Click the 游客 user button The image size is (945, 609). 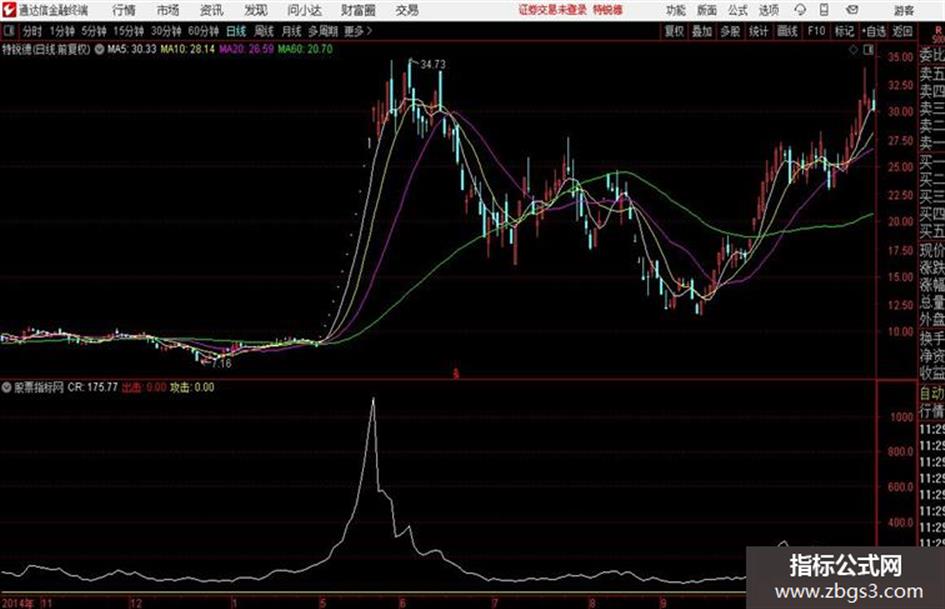pos(903,10)
